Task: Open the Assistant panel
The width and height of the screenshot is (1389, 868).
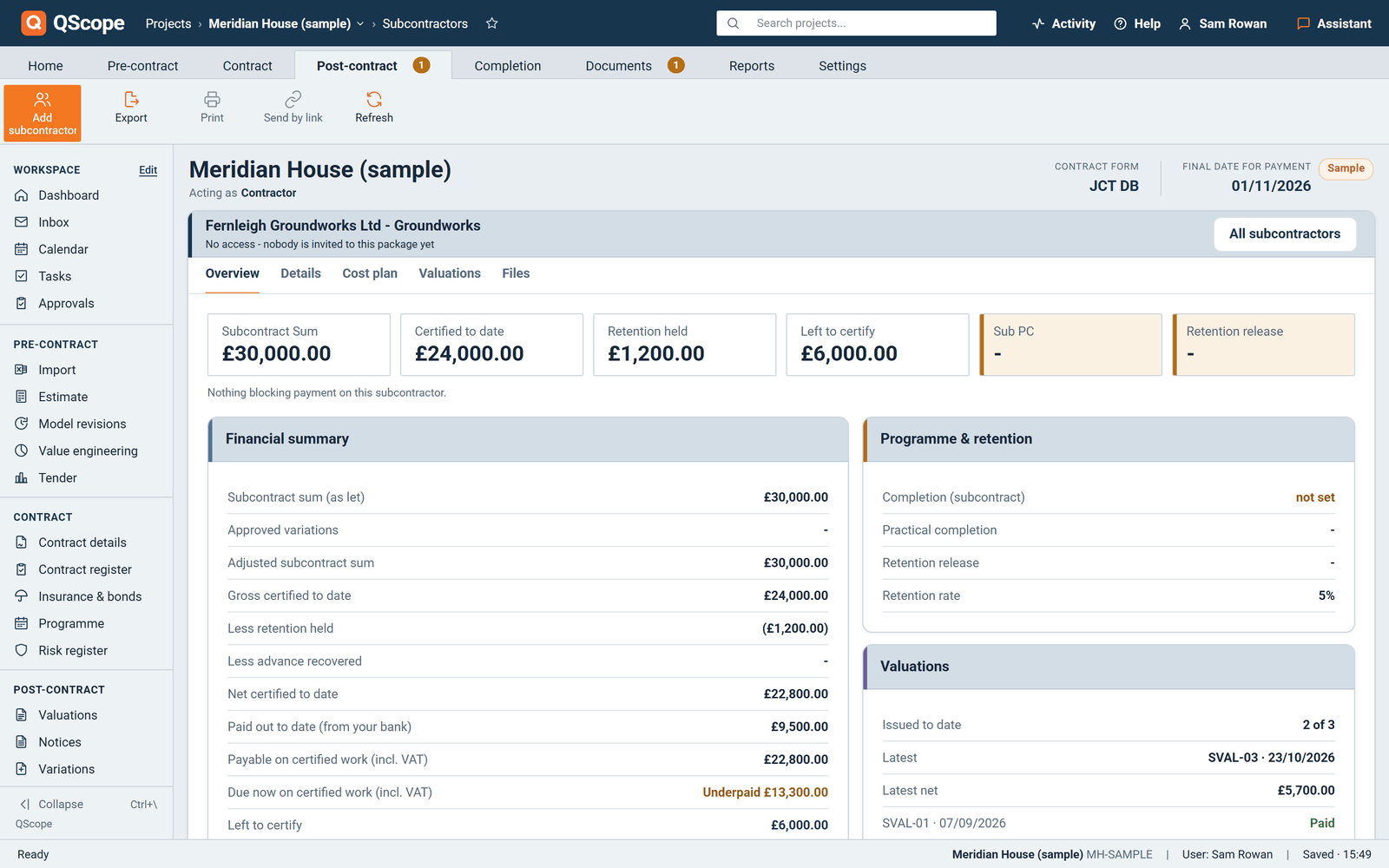Action: click(x=1334, y=23)
